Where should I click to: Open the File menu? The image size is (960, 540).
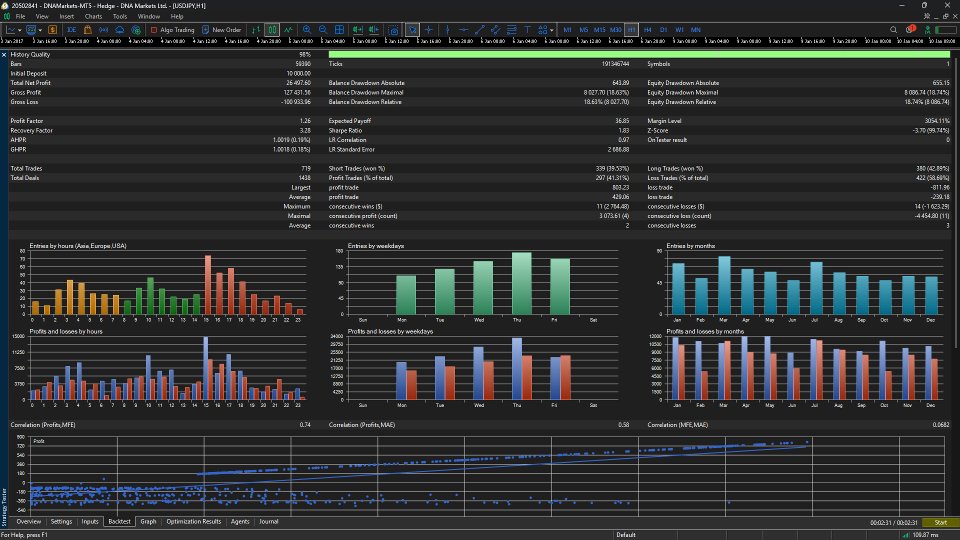pos(20,17)
